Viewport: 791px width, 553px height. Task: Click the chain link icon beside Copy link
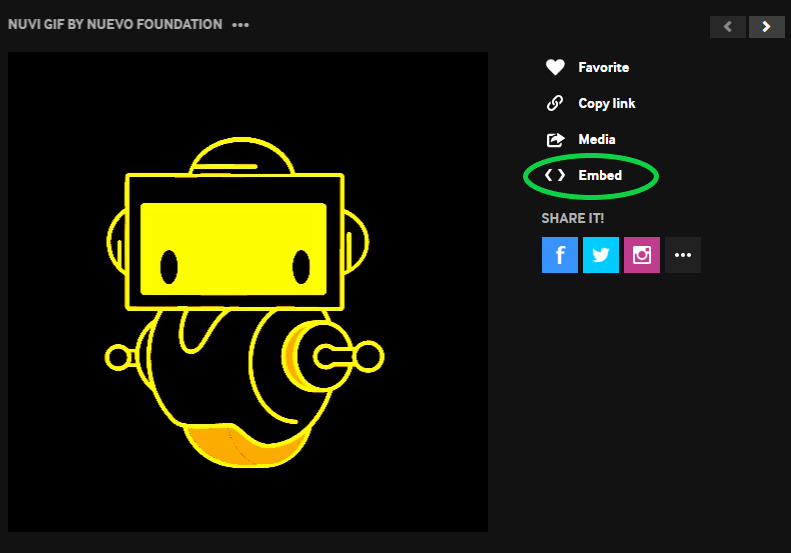tap(555, 103)
